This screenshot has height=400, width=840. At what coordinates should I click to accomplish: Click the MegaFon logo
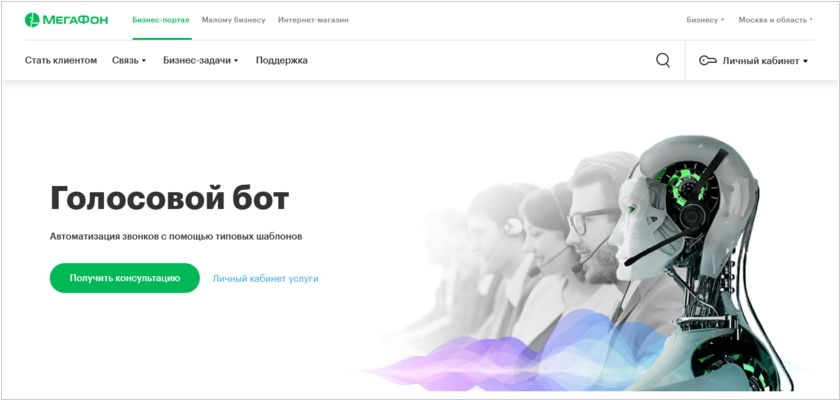[x=66, y=20]
